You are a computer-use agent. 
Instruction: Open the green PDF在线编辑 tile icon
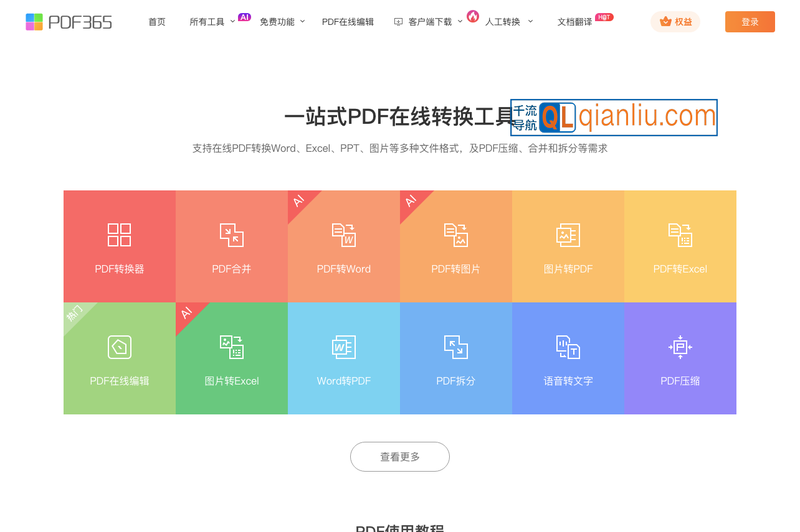click(x=119, y=347)
